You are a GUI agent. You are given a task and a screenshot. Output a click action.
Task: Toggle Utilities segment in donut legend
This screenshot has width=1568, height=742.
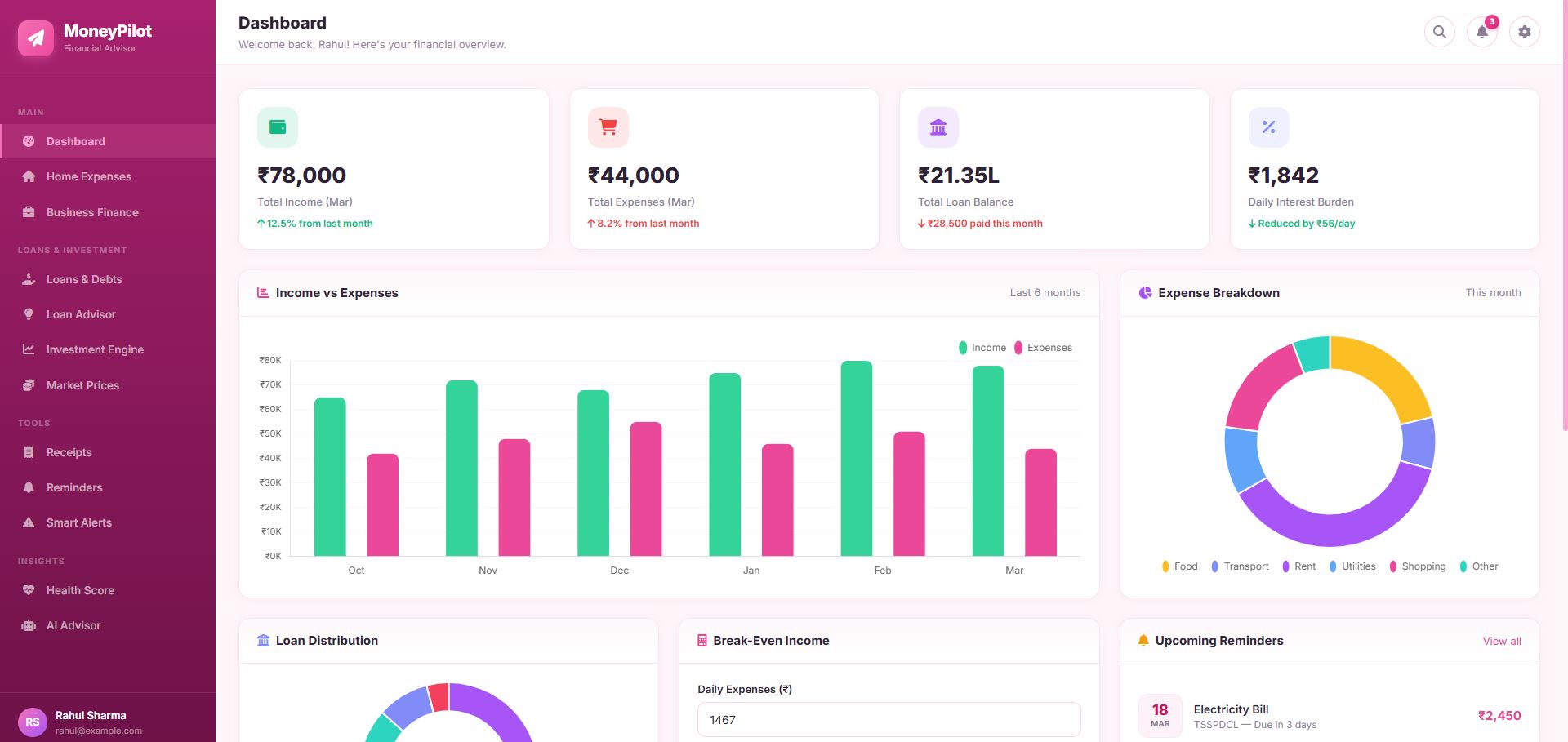1352,566
